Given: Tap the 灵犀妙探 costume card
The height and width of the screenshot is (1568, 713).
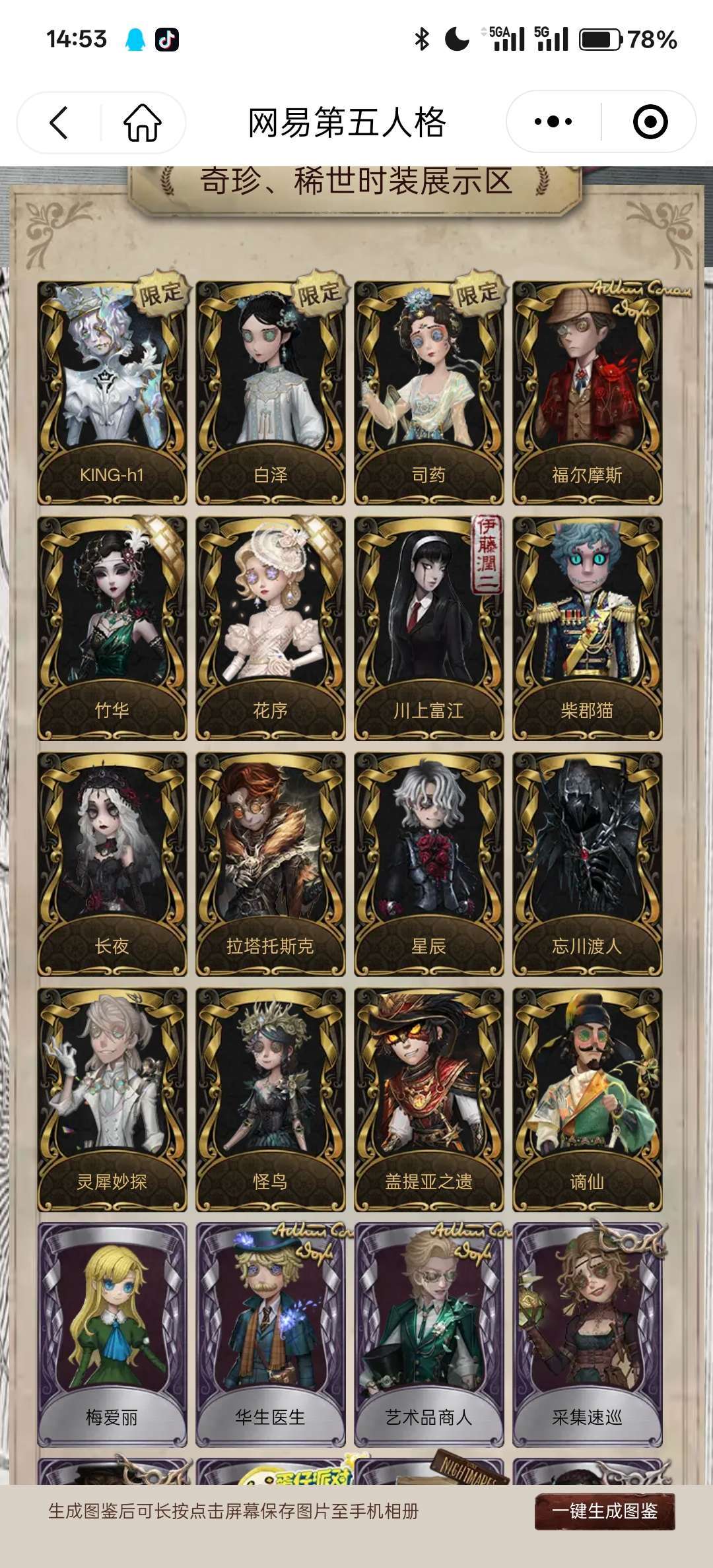Looking at the screenshot, I should point(112,1099).
